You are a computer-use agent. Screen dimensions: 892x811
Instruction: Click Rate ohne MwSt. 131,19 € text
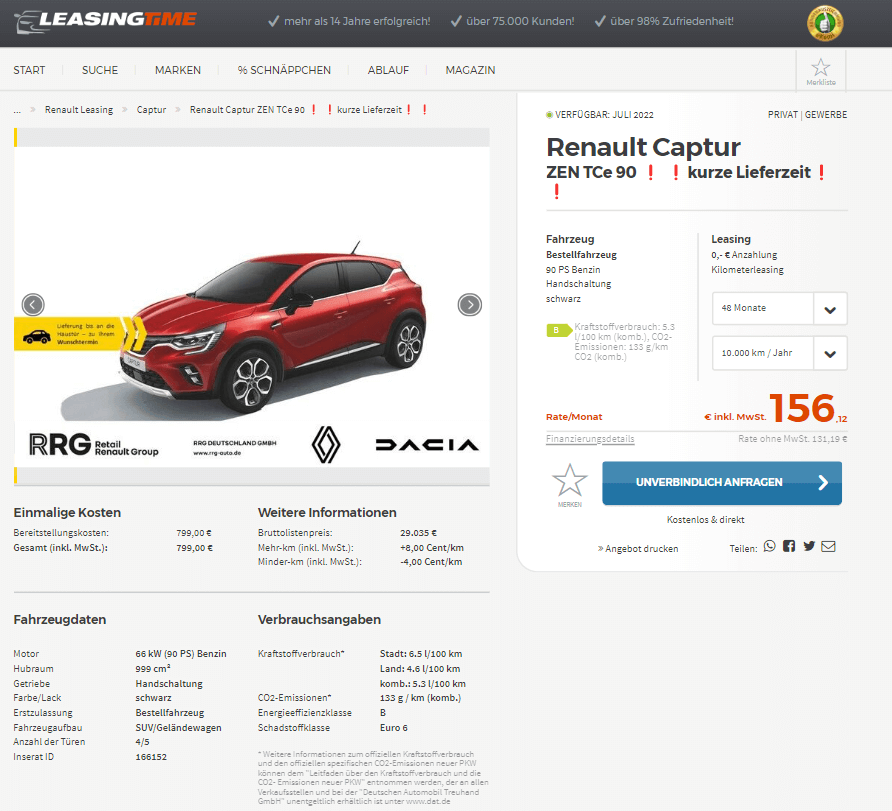pos(792,439)
